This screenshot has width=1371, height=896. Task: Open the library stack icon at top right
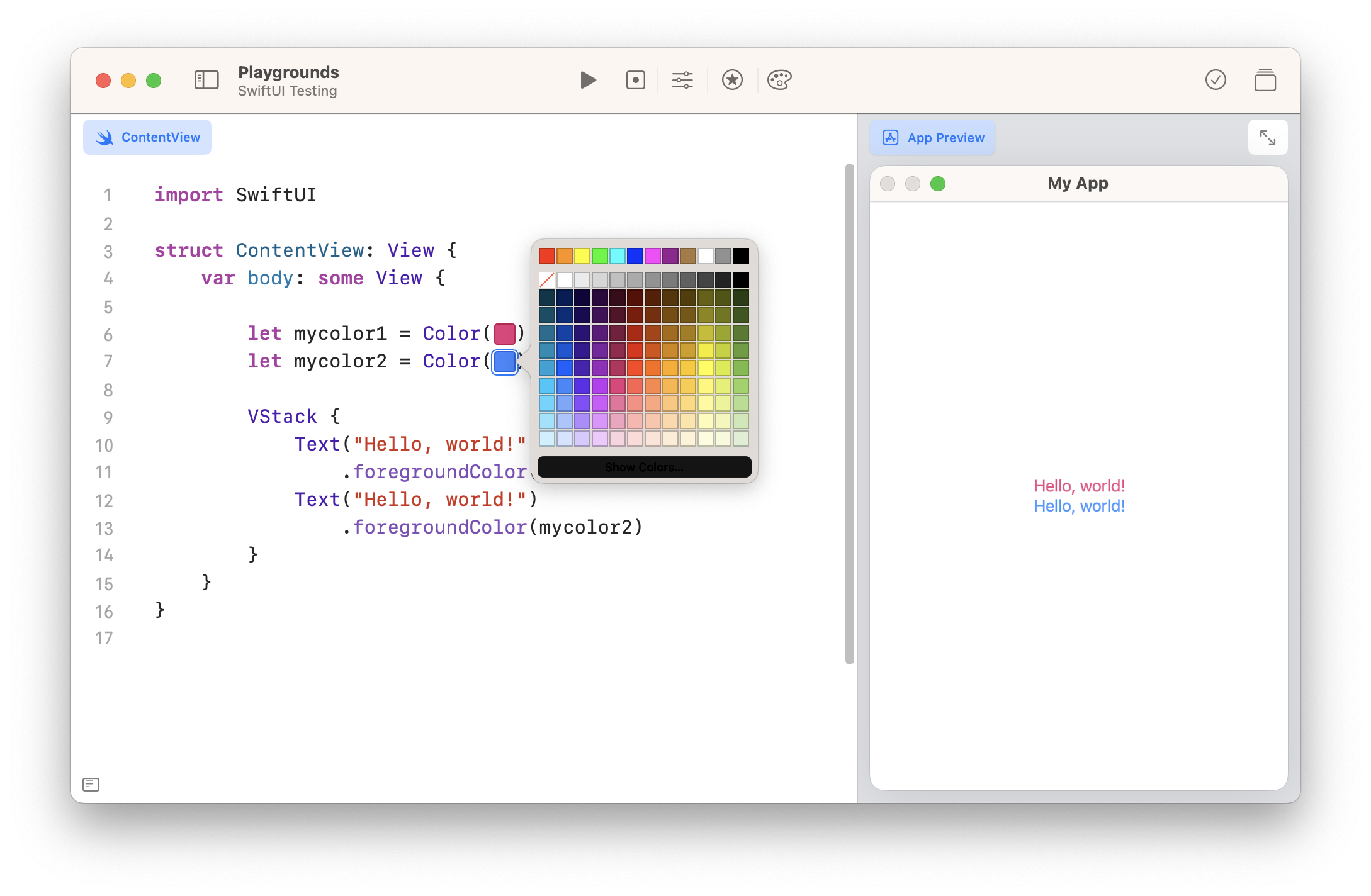[x=1265, y=80]
